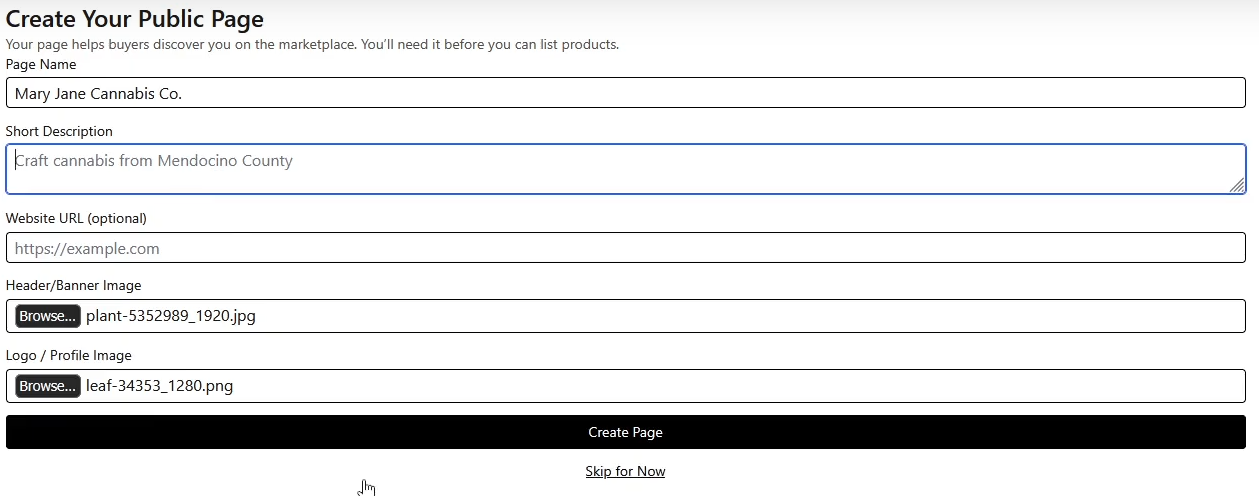Viewport: 1259px width, 496px height.
Task: Click the Website URL (optional) label
Action: point(76,218)
